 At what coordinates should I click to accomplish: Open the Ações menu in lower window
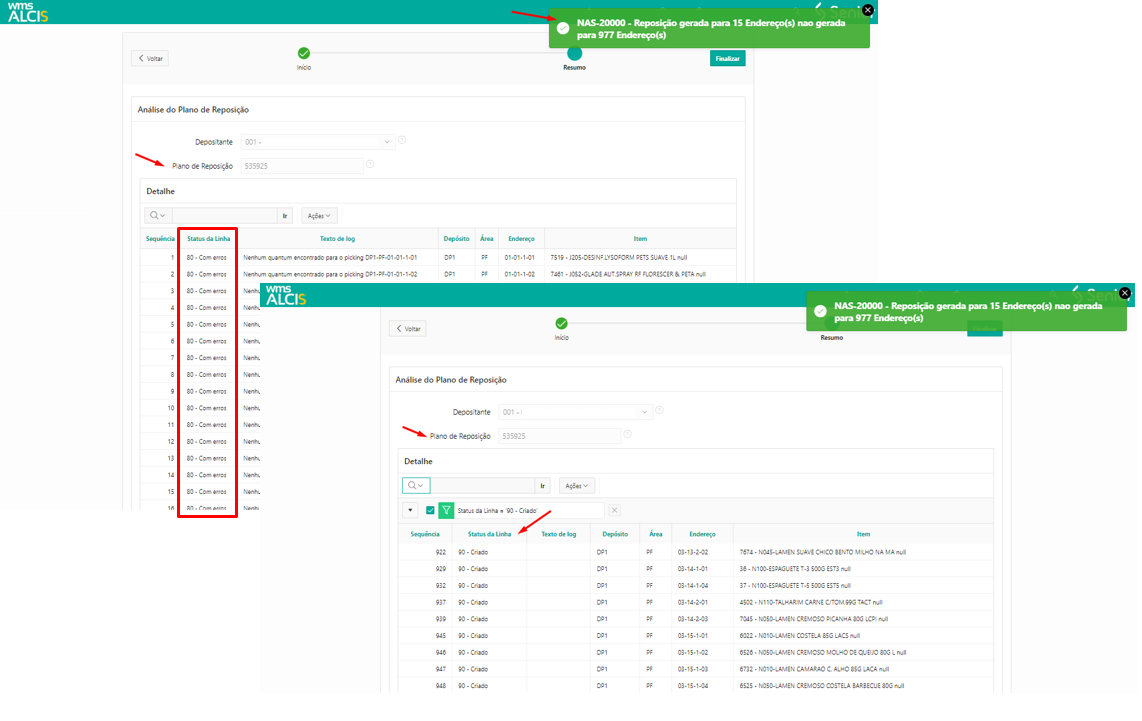pyautogui.click(x=577, y=486)
